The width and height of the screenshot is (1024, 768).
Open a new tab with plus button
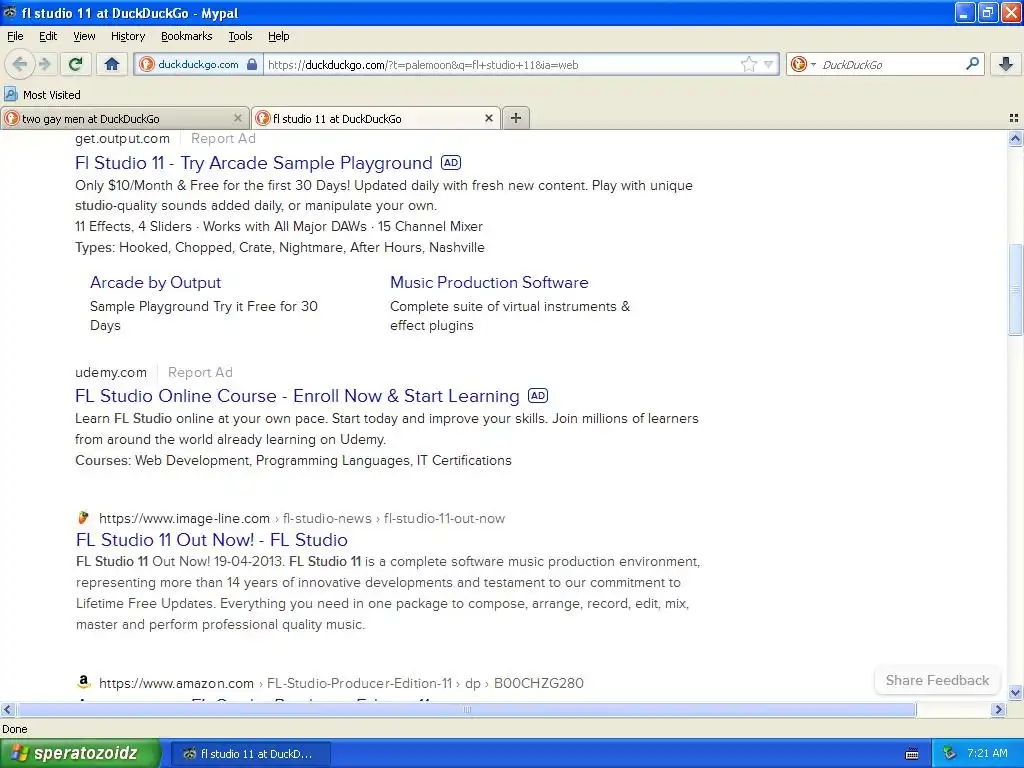pos(516,118)
